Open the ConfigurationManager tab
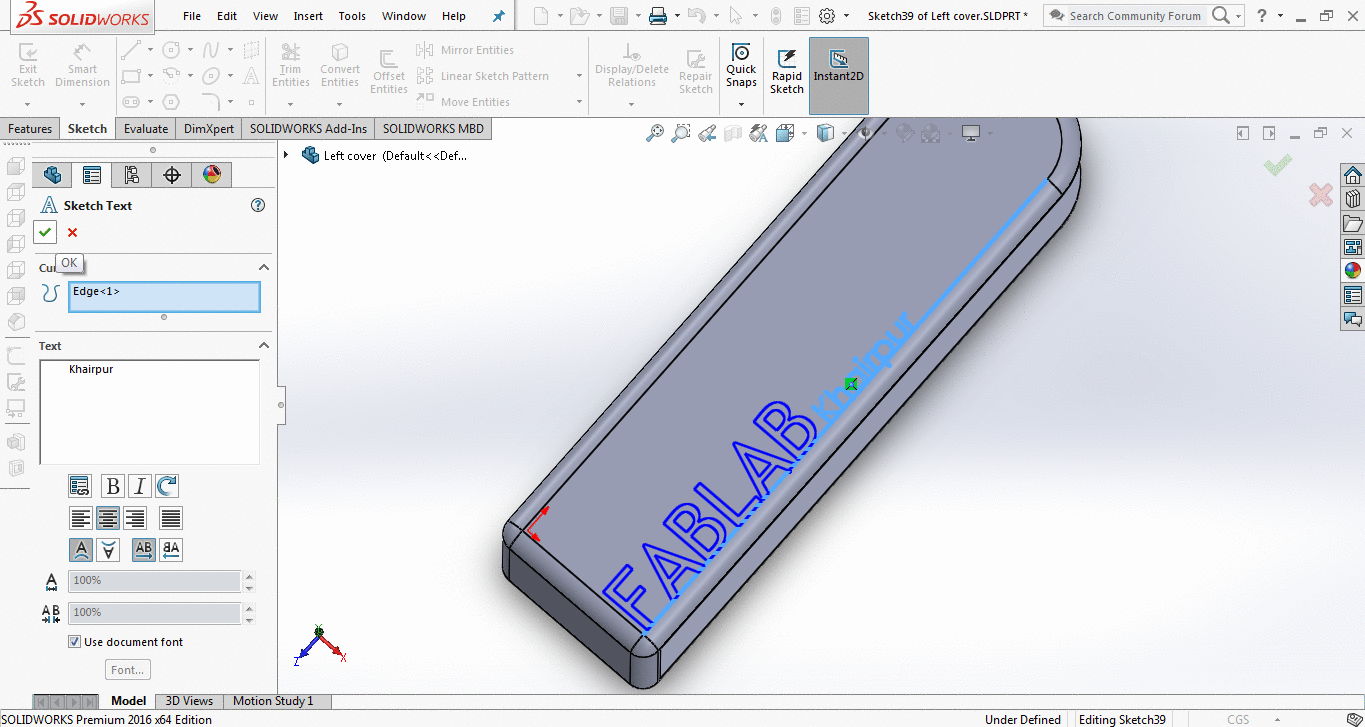The image size is (1365, 727). pyautogui.click(x=132, y=175)
